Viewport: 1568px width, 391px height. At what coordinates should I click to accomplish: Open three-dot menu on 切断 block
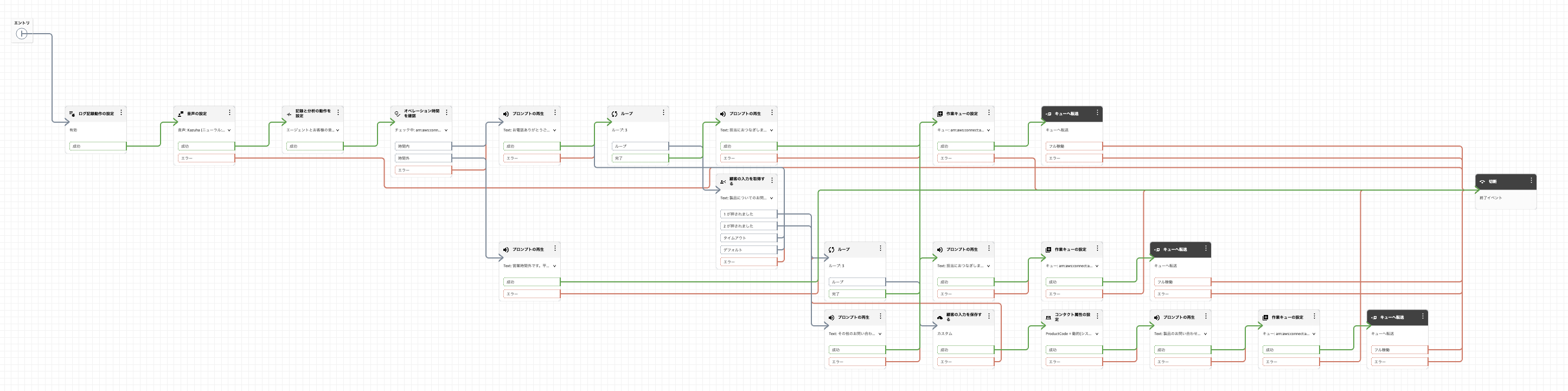tap(1532, 180)
